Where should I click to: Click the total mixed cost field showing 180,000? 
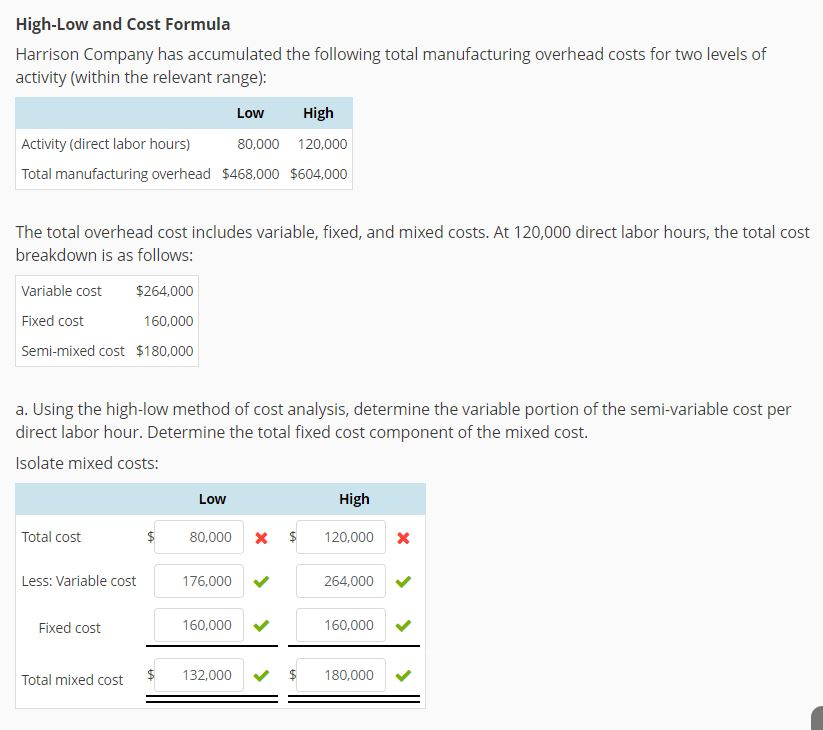point(341,676)
